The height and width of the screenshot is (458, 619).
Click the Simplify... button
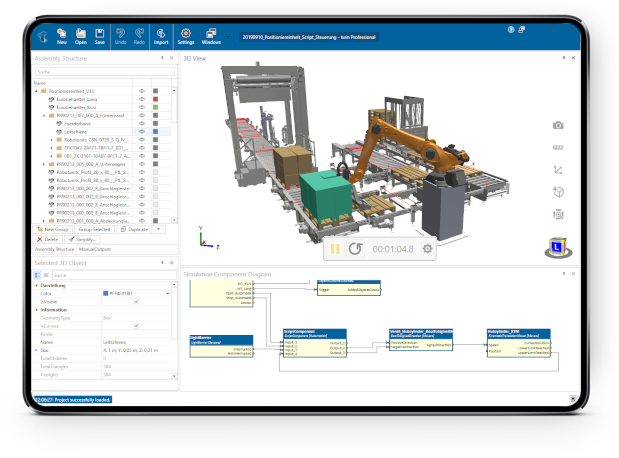click(83, 239)
